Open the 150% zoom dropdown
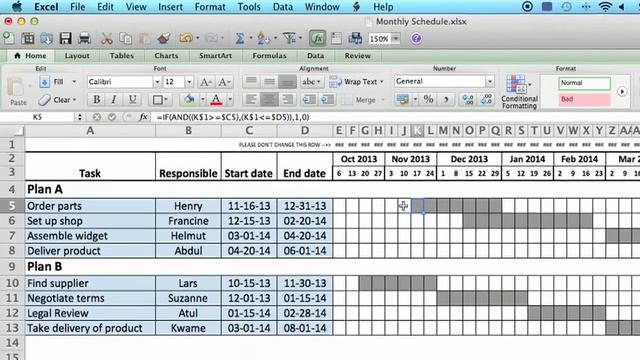 396,39
